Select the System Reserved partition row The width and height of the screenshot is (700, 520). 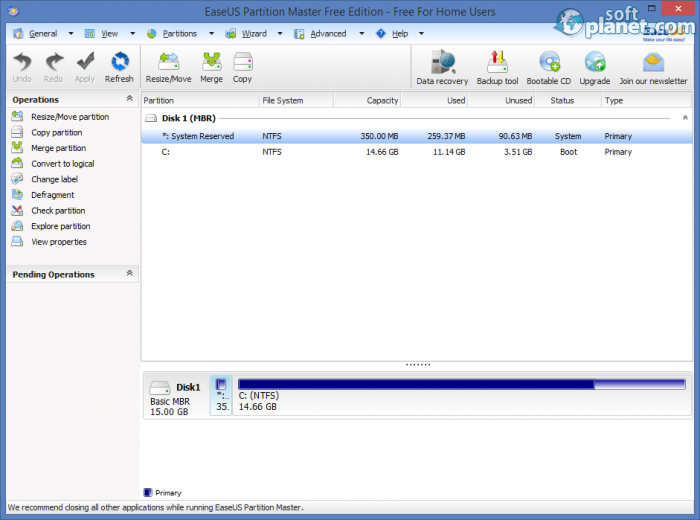[x=417, y=136]
